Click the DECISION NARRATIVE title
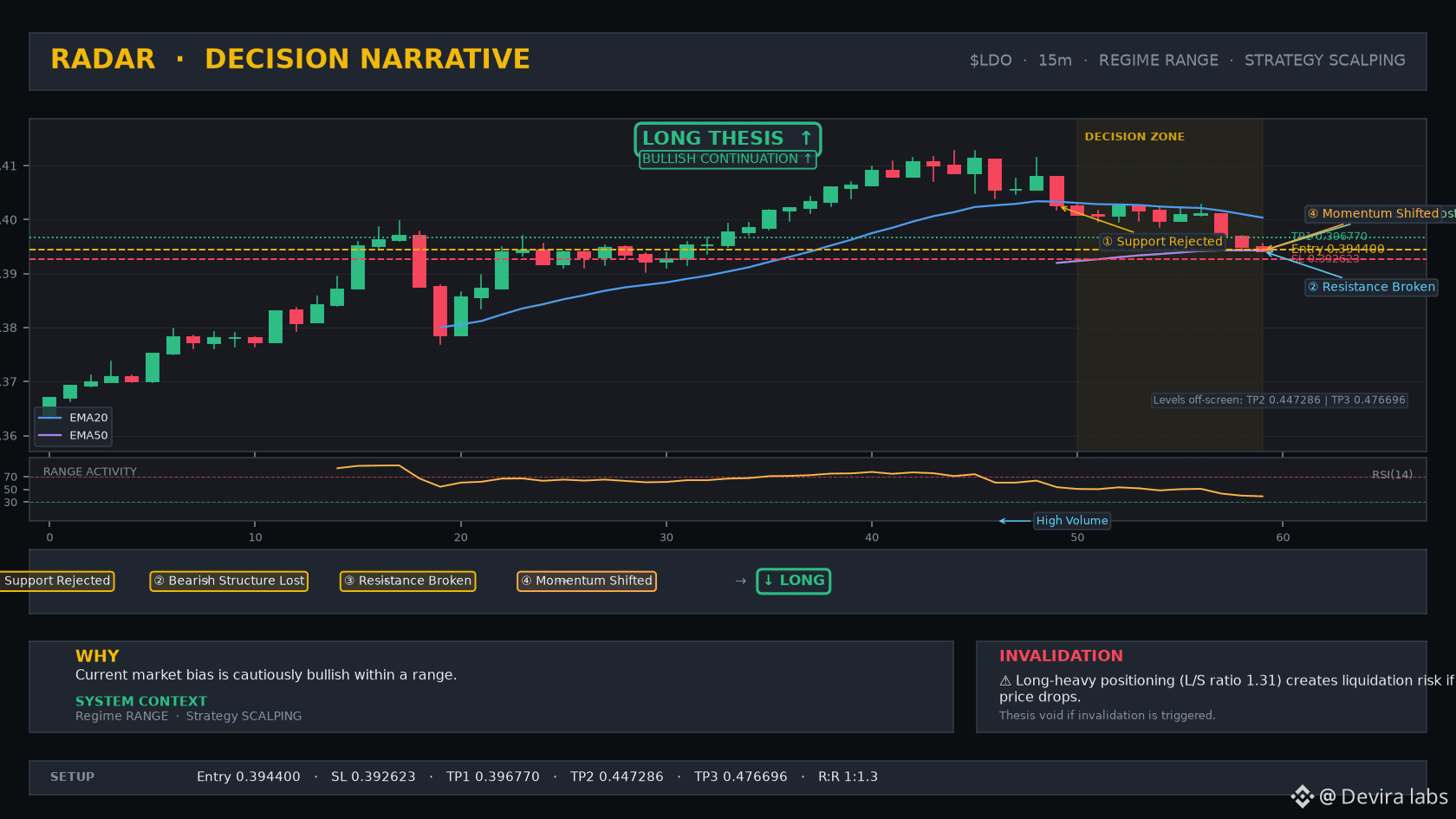Image resolution: width=1456 pixels, height=819 pixels. (x=367, y=59)
